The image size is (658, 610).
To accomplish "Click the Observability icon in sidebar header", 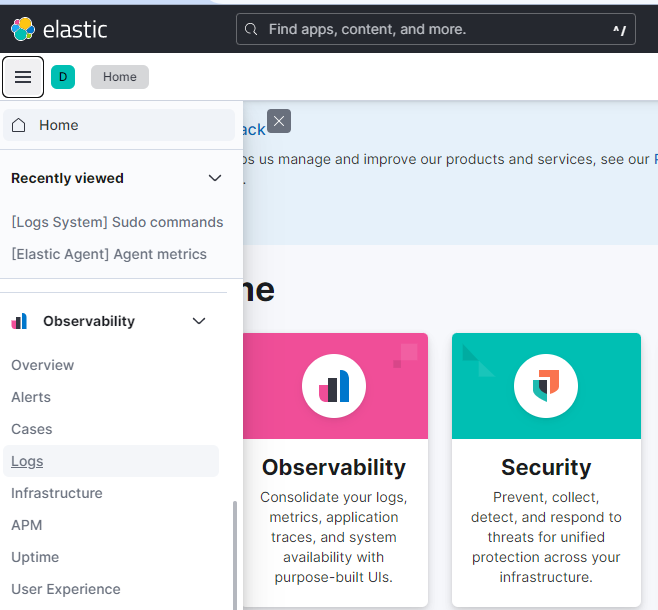I will tap(19, 321).
